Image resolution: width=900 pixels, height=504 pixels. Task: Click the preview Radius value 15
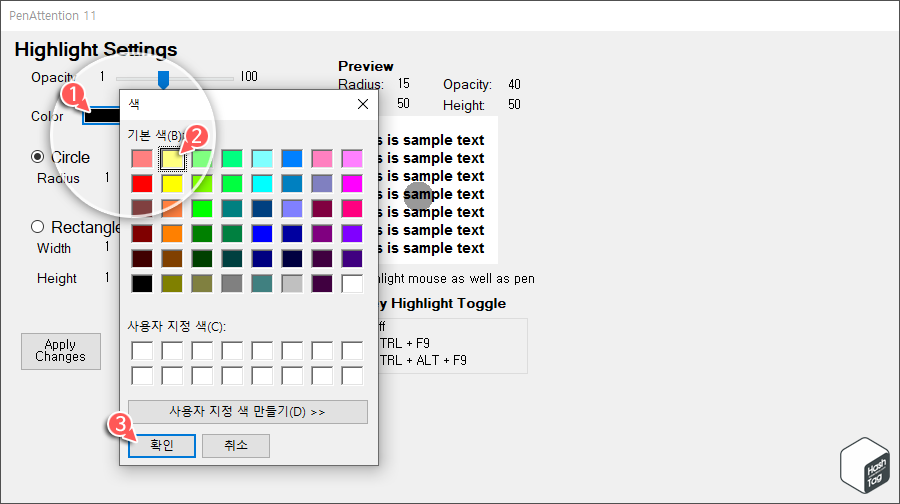(x=404, y=84)
